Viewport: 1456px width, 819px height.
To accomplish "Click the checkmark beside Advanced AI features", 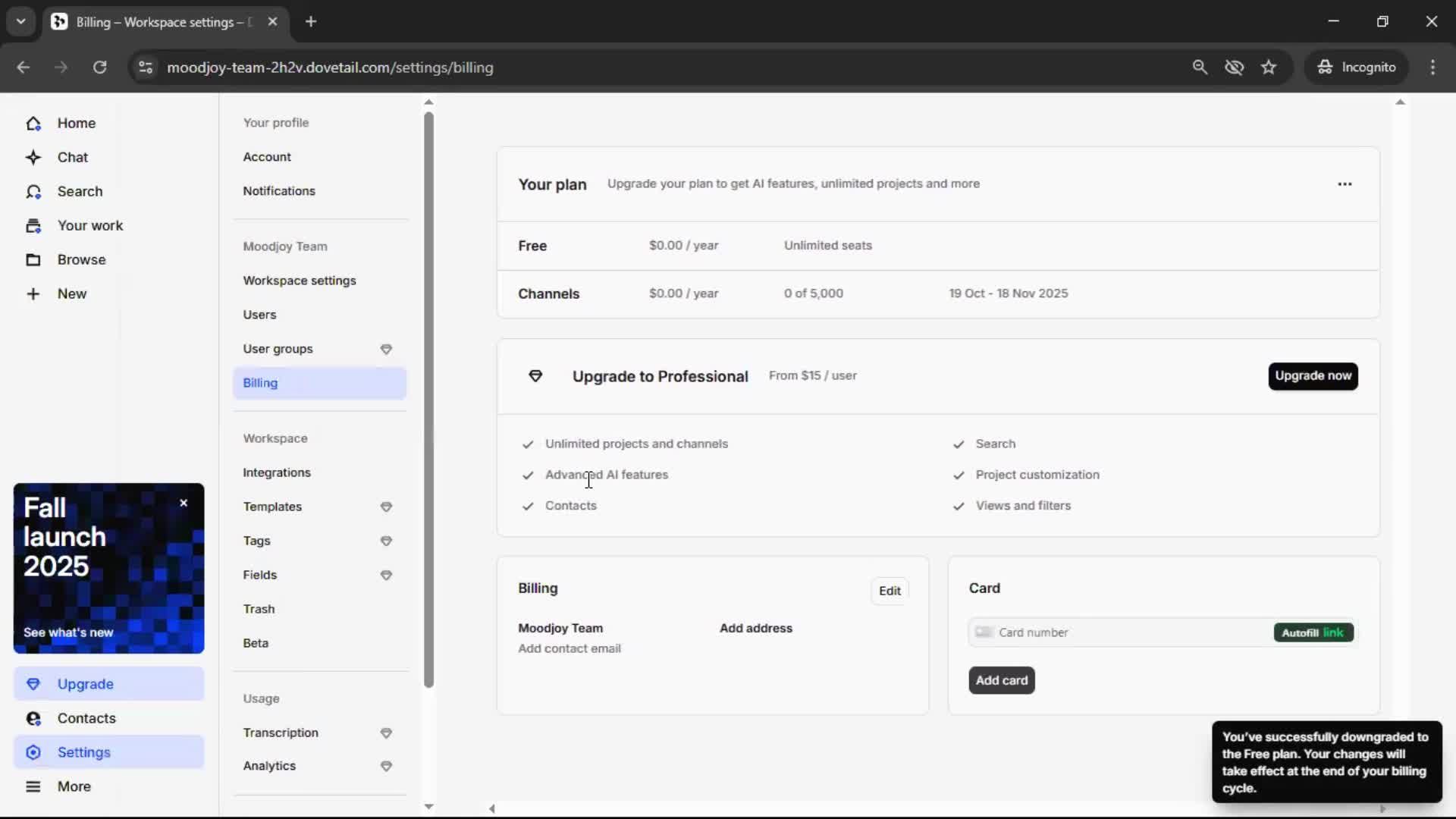I will pyautogui.click(x=529, y=475).
